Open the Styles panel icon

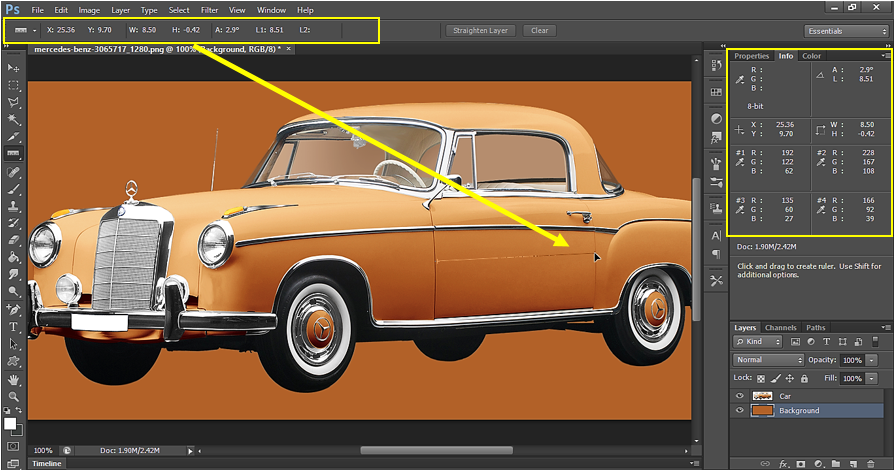pyautogui.click(x=716, y=138)
